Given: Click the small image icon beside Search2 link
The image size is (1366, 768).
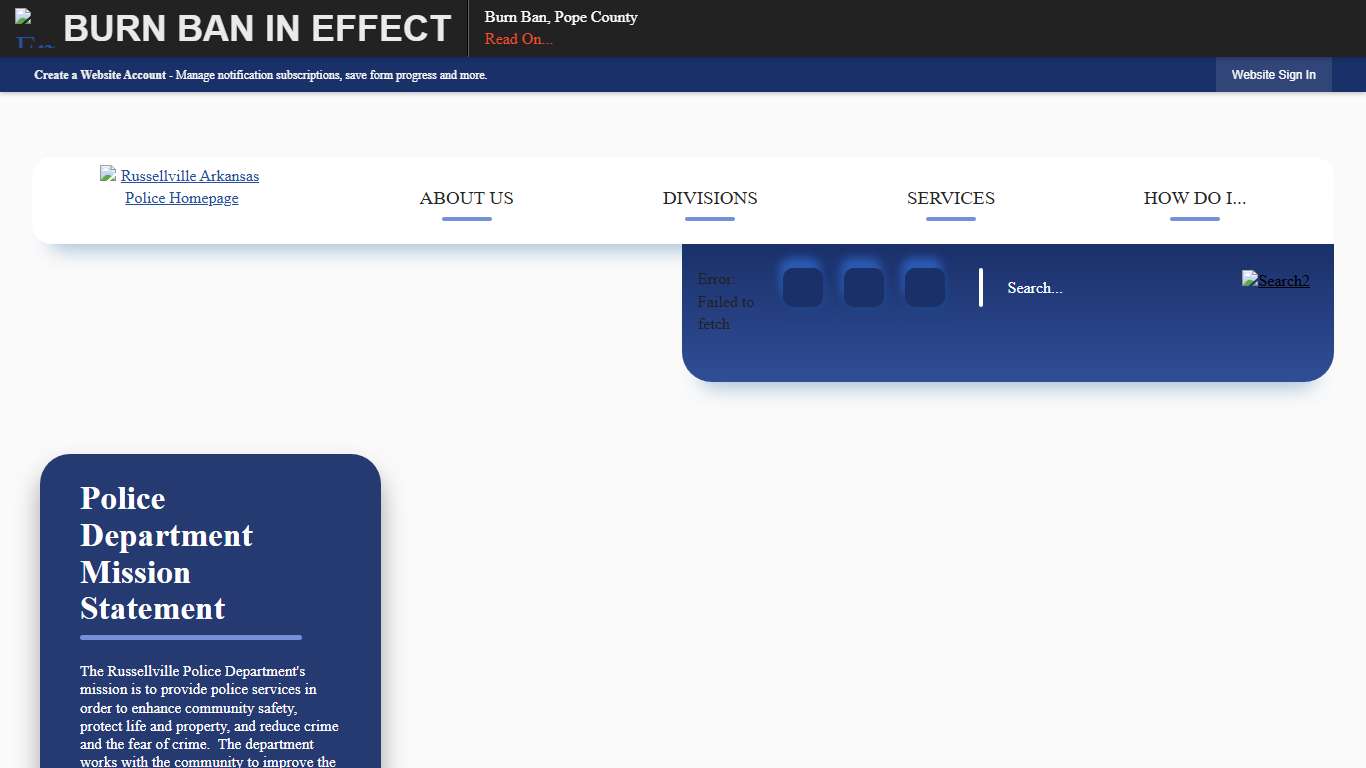Looking at the screenshot, I should pos(1248,280).
